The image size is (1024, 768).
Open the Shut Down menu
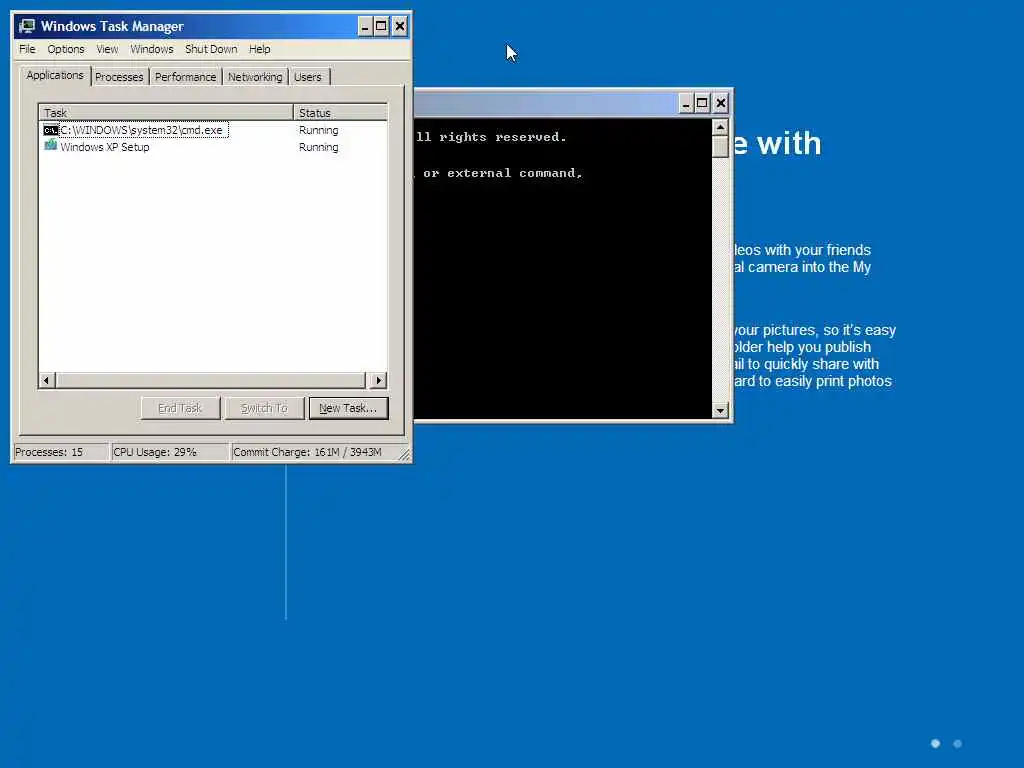[x=211, y=49]
